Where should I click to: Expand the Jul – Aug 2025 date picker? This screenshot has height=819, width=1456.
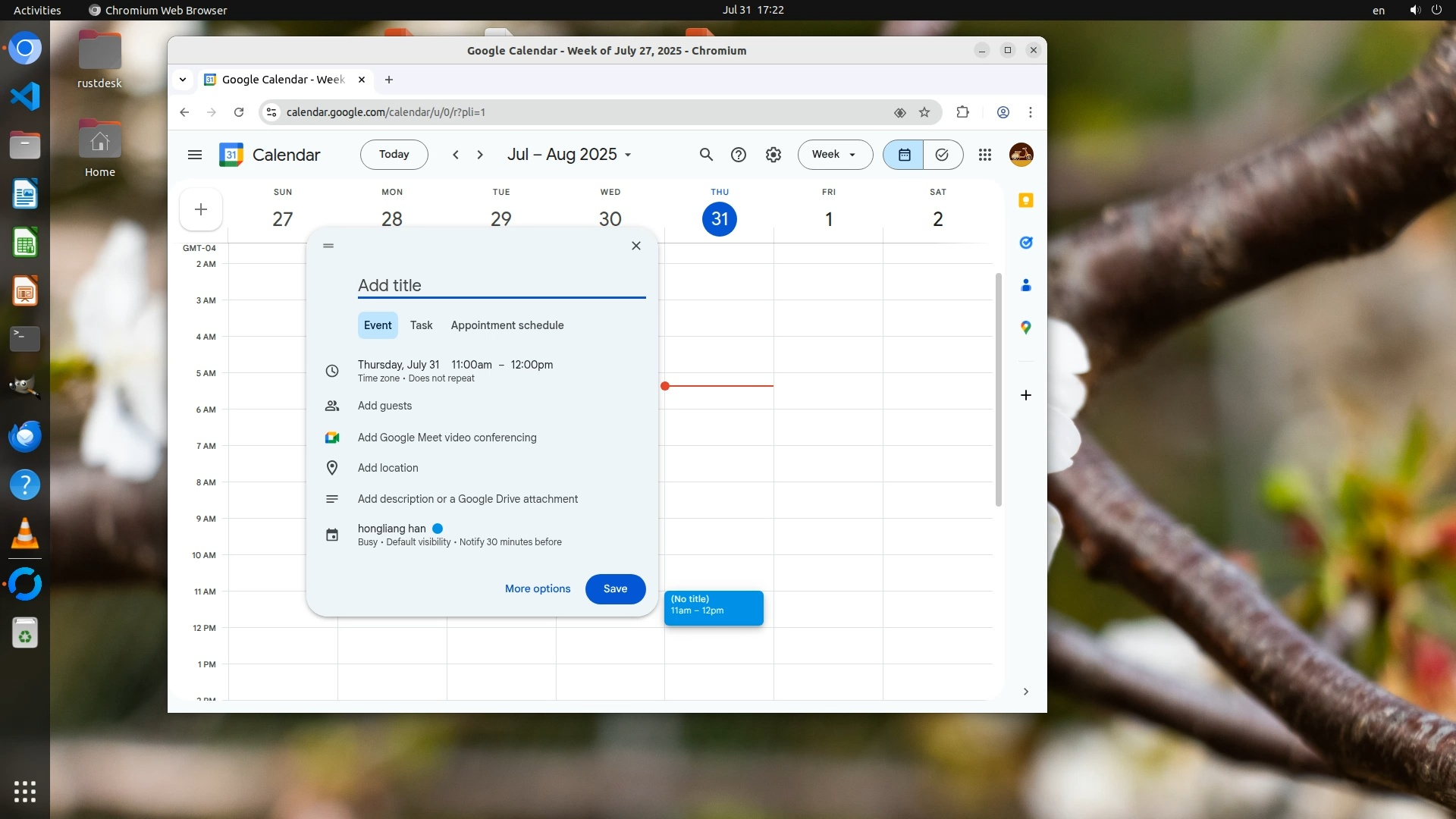(x=569, y=155)
